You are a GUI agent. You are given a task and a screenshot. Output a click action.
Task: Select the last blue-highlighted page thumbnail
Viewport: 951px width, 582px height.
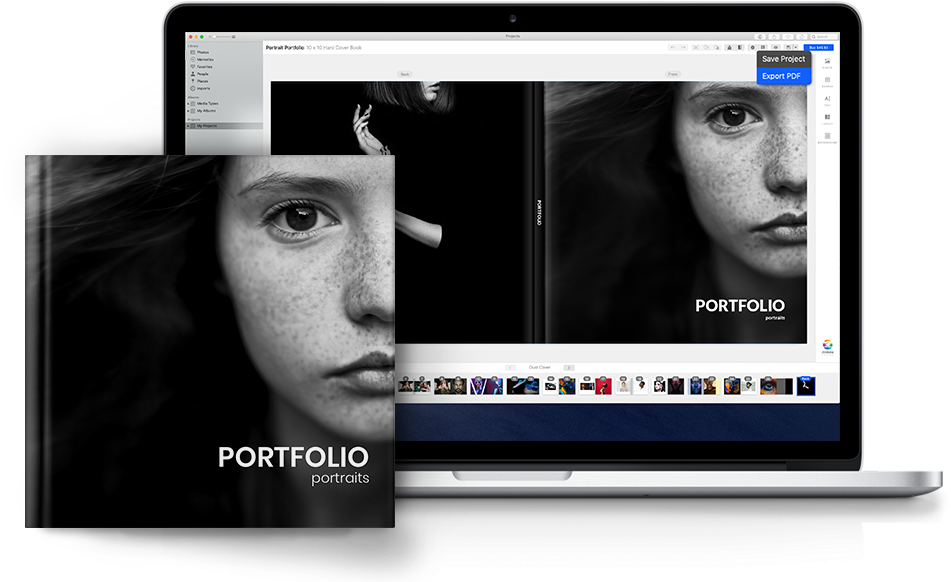806,385
